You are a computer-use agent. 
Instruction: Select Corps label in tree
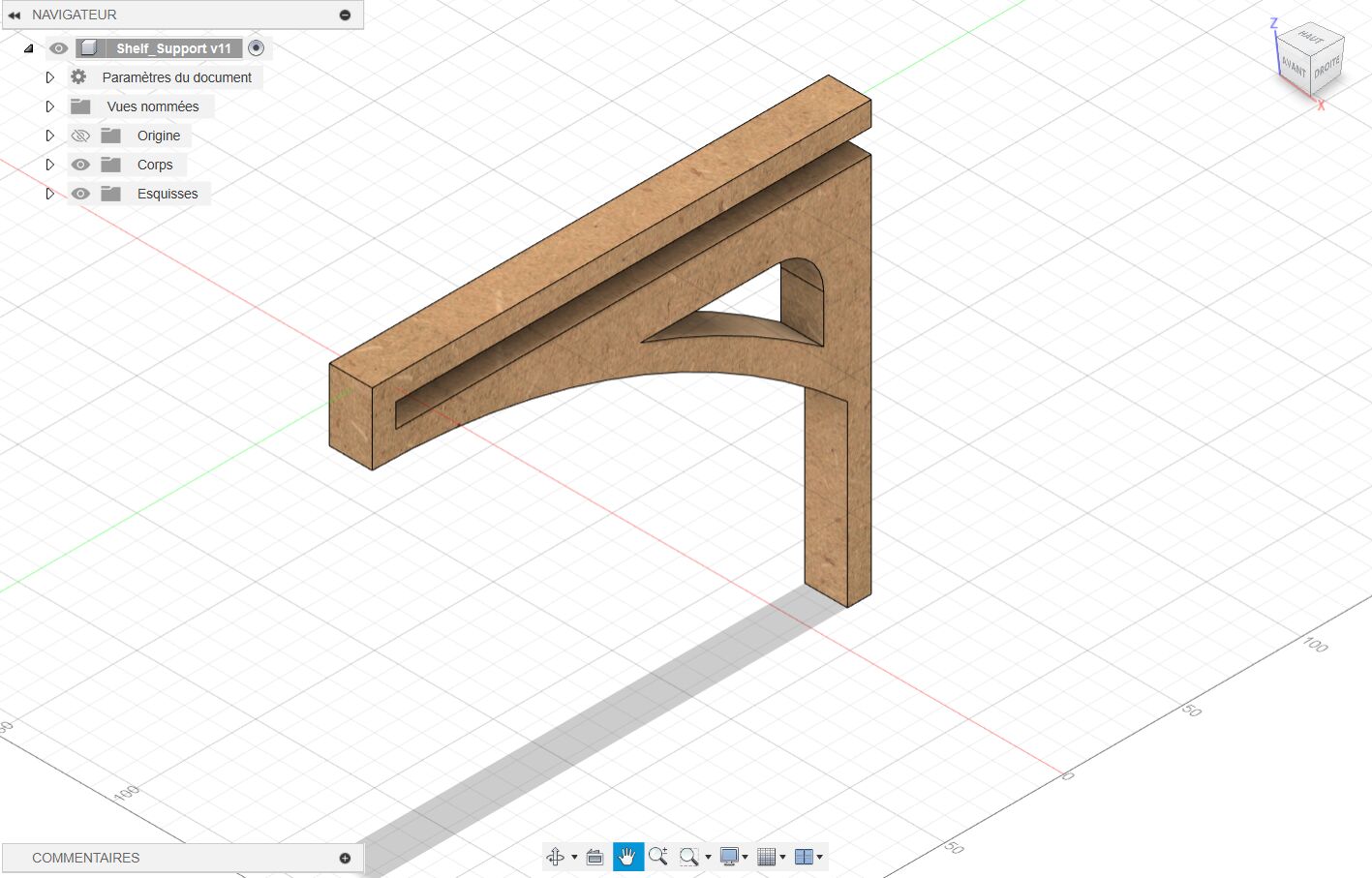155,165
